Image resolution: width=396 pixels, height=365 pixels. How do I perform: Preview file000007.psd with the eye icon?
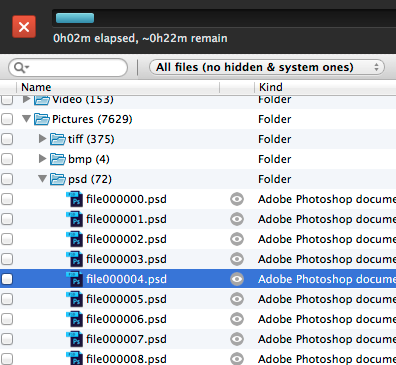click(237, 339)
